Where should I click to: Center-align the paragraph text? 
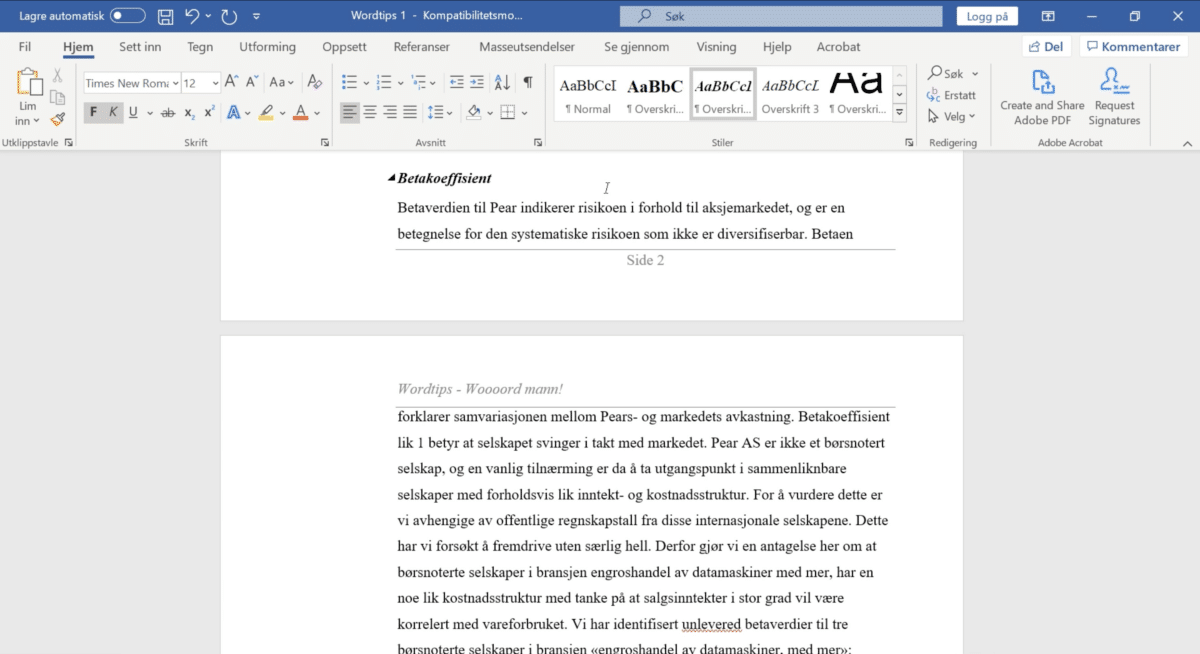(x=370, y=113)
